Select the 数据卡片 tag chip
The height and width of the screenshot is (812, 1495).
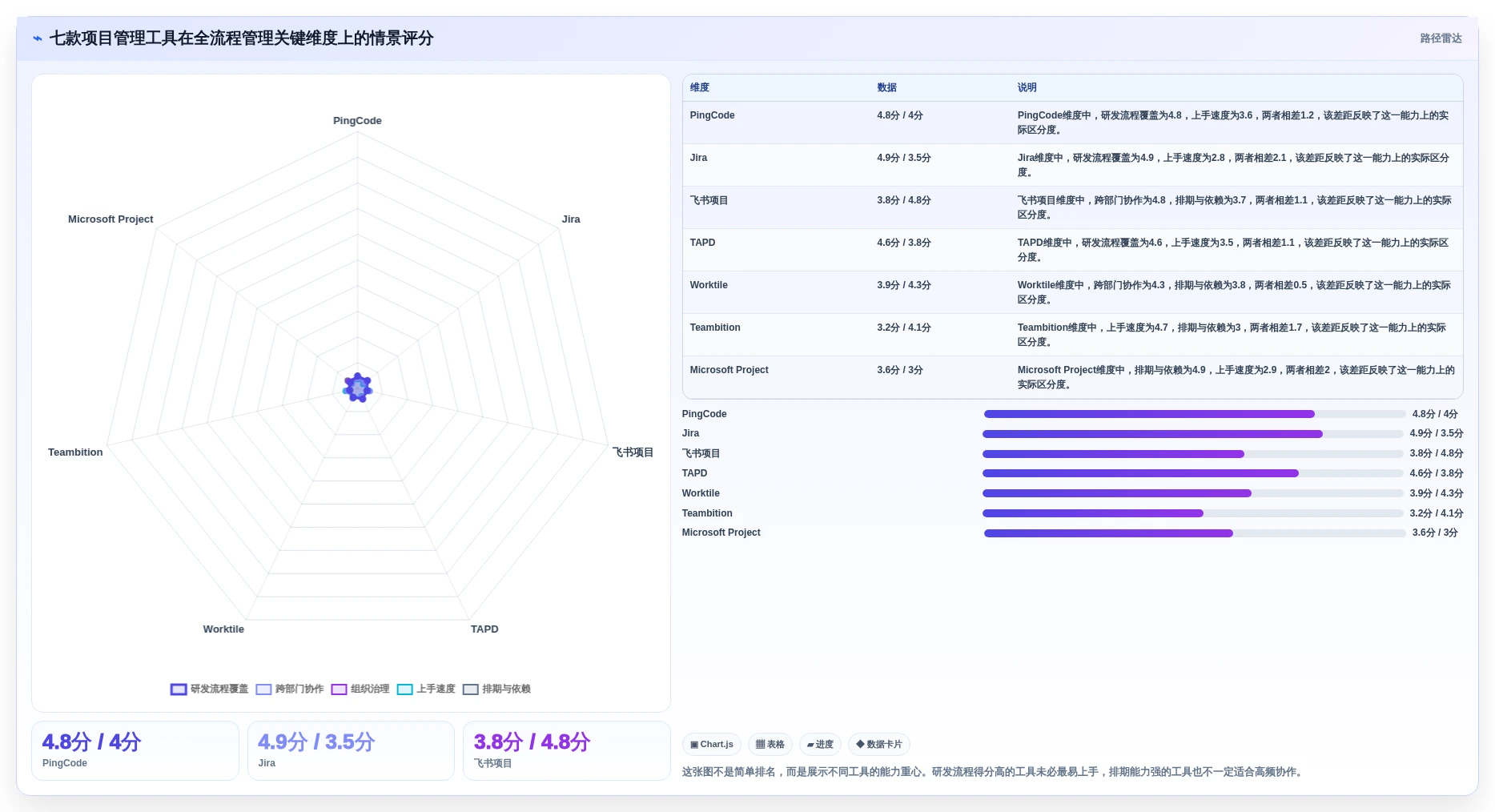tap(879, 744)
